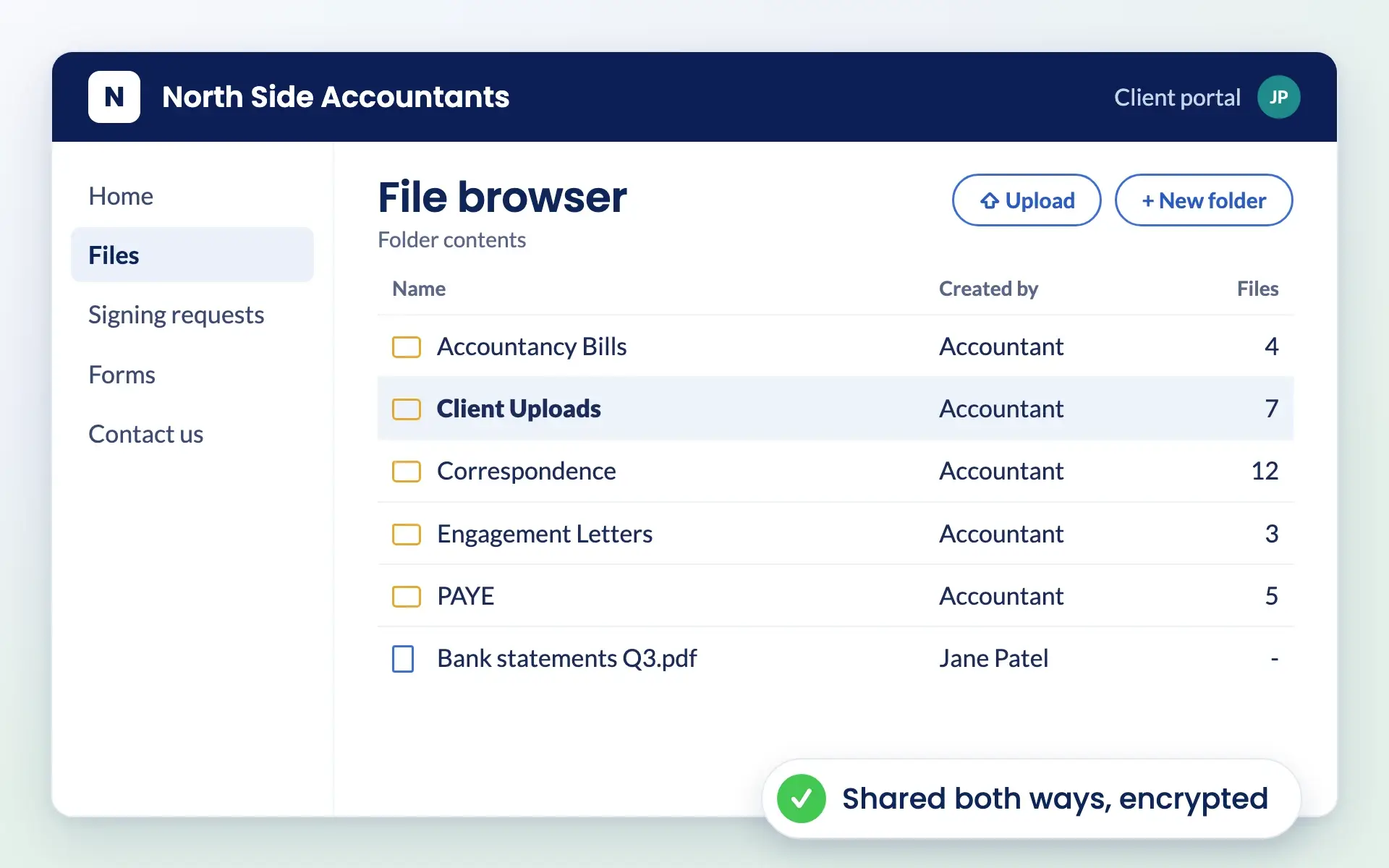
Task: Click the file count 12 for Correspondence
Action: pyautogui.click(x=1265, y=472)
